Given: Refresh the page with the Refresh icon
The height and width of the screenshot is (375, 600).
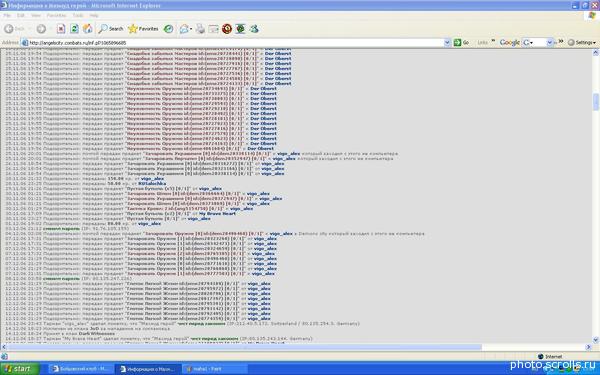Looking at the screenshot, I should (x=74, y=29).
